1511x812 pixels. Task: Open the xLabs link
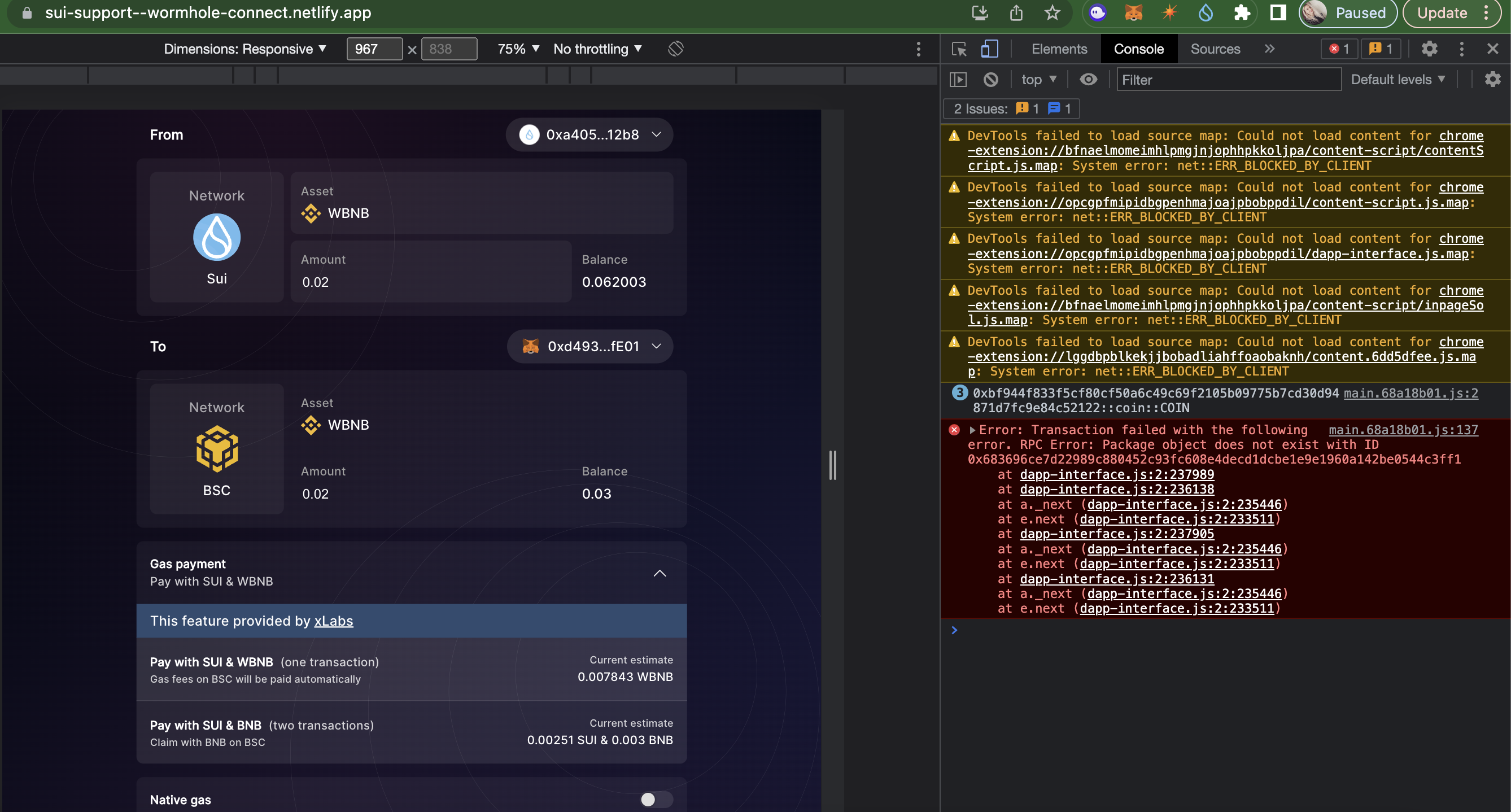(333, 621)
